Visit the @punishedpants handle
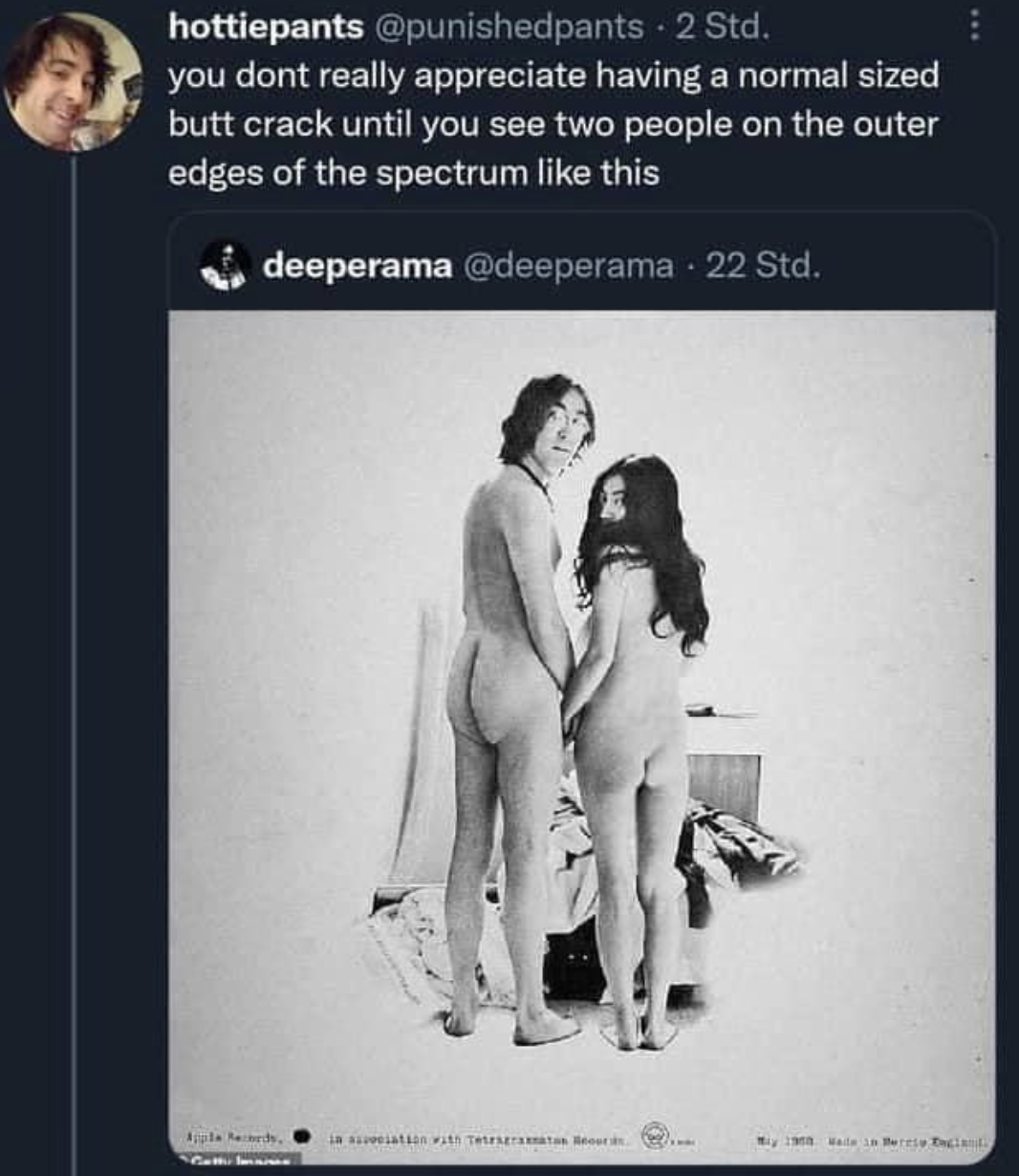Image resolution: width=1019 pixels, height=1176 pixels. (507, 27)
